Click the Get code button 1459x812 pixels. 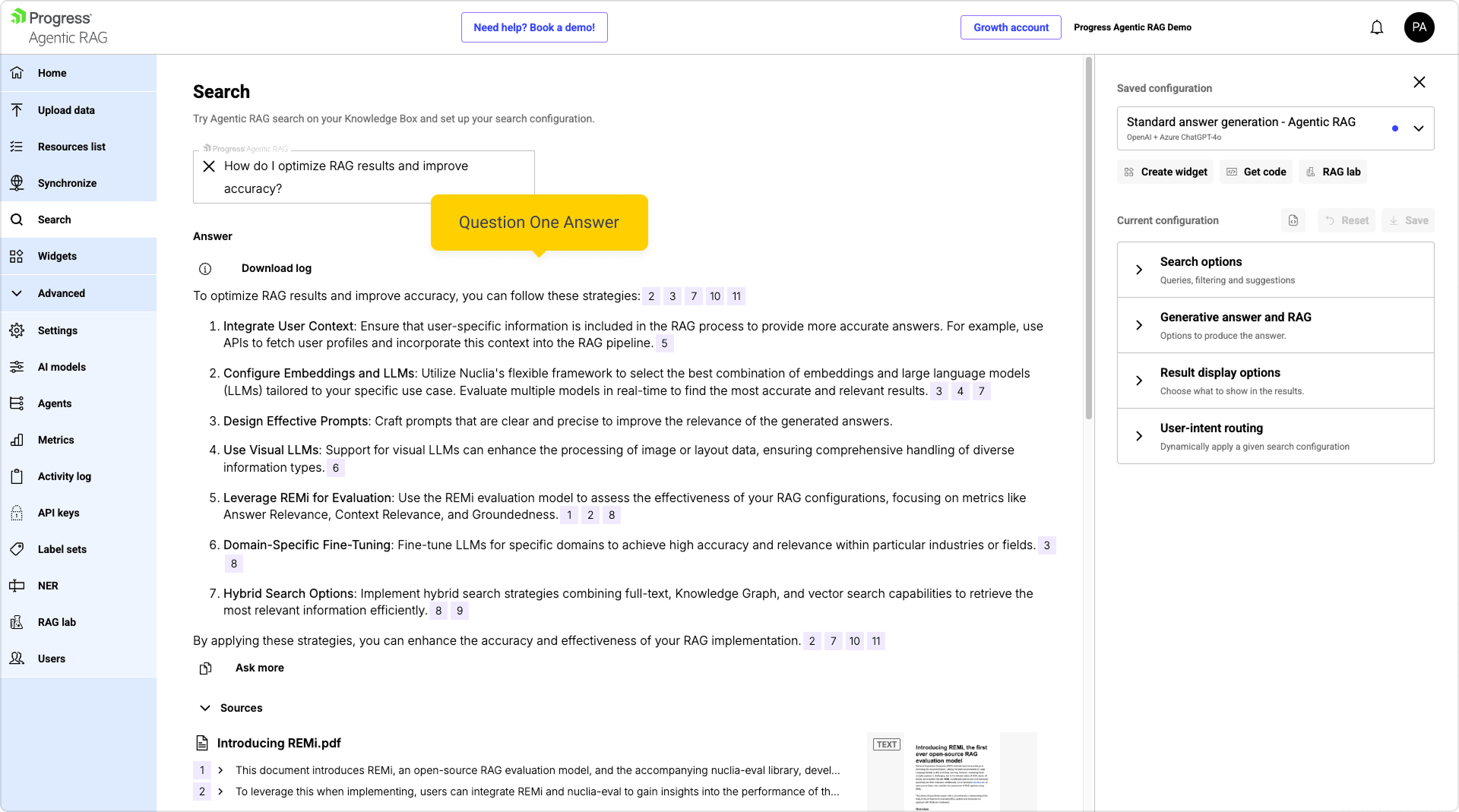pyautogui.click(x=1256, y=172)
